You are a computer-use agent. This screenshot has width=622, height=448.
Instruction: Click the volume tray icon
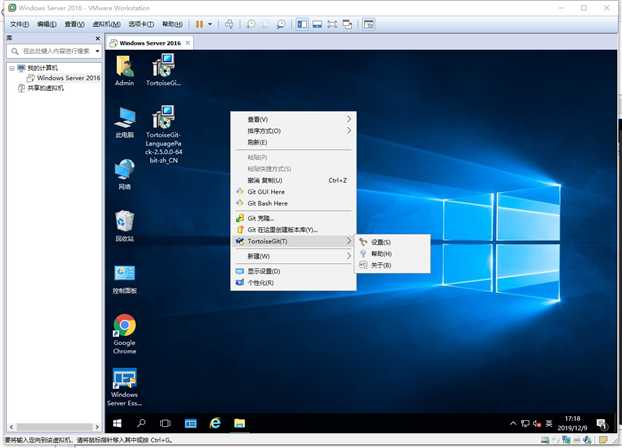click(537, 423)
